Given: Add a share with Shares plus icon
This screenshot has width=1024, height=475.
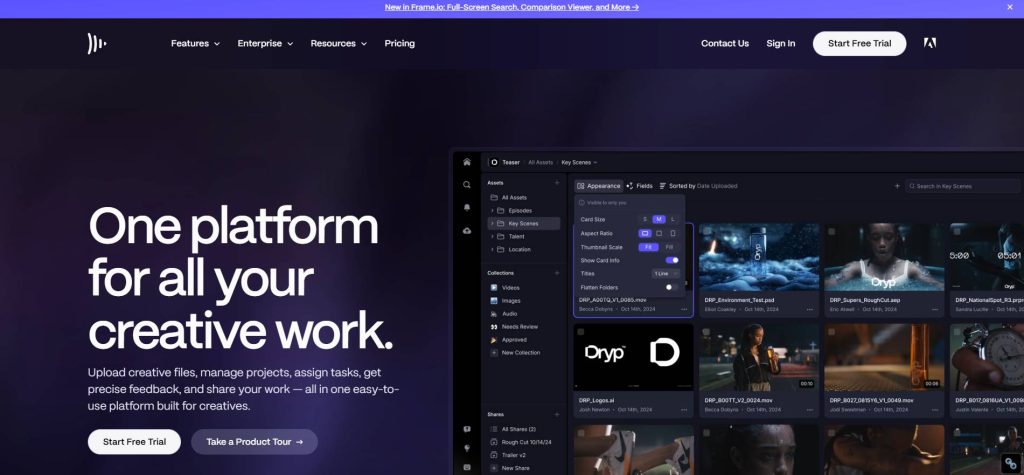Looking at the screenshot, I should 557,414.
